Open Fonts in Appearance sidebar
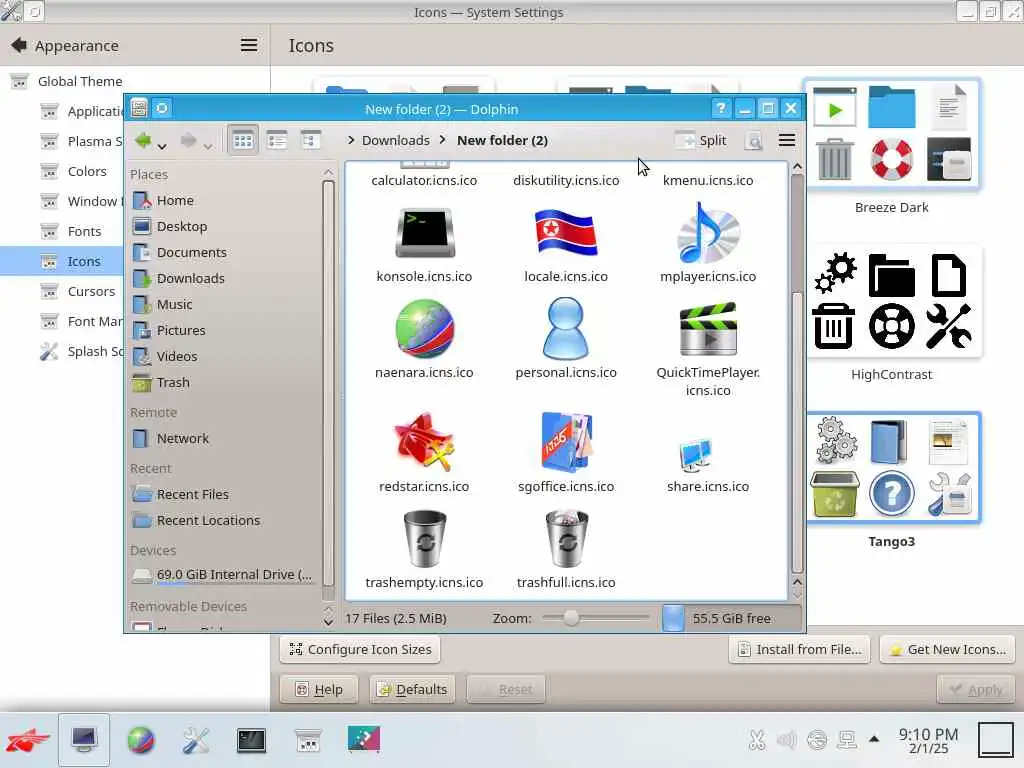 pos(84,231)
